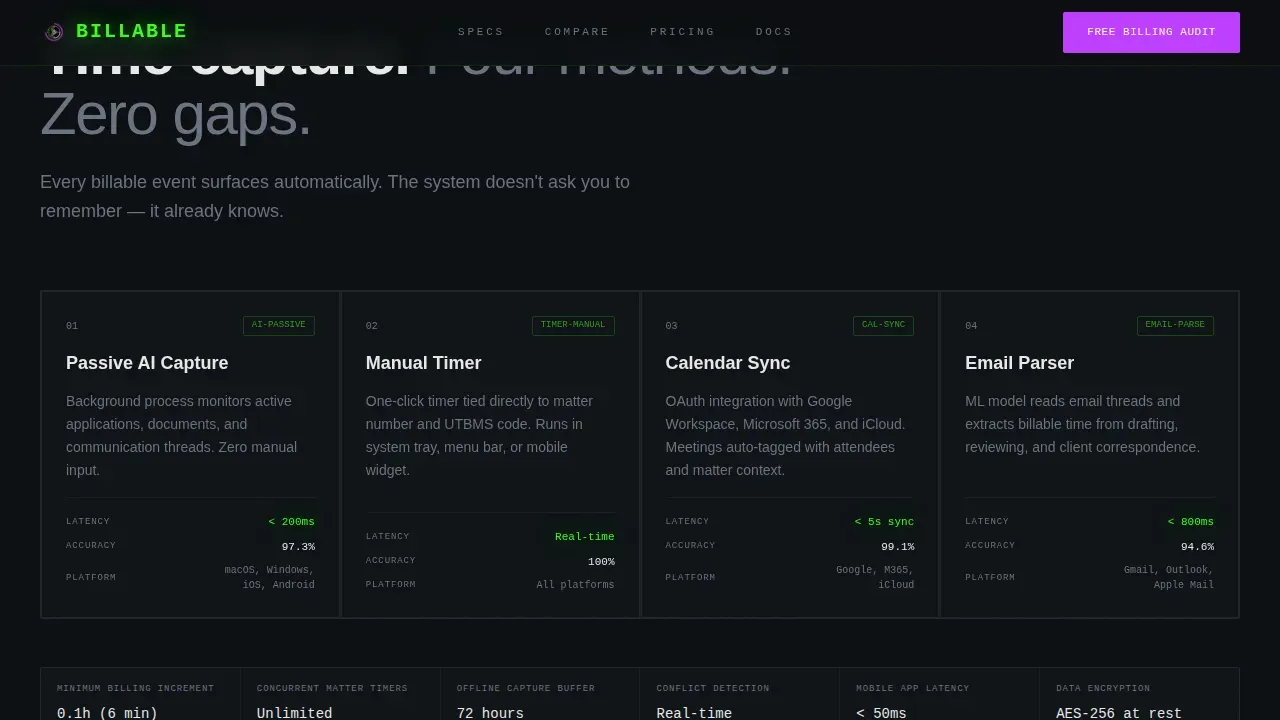
Task: Click the 'AES-256 at rest' value
Action: coord(1118,713)
